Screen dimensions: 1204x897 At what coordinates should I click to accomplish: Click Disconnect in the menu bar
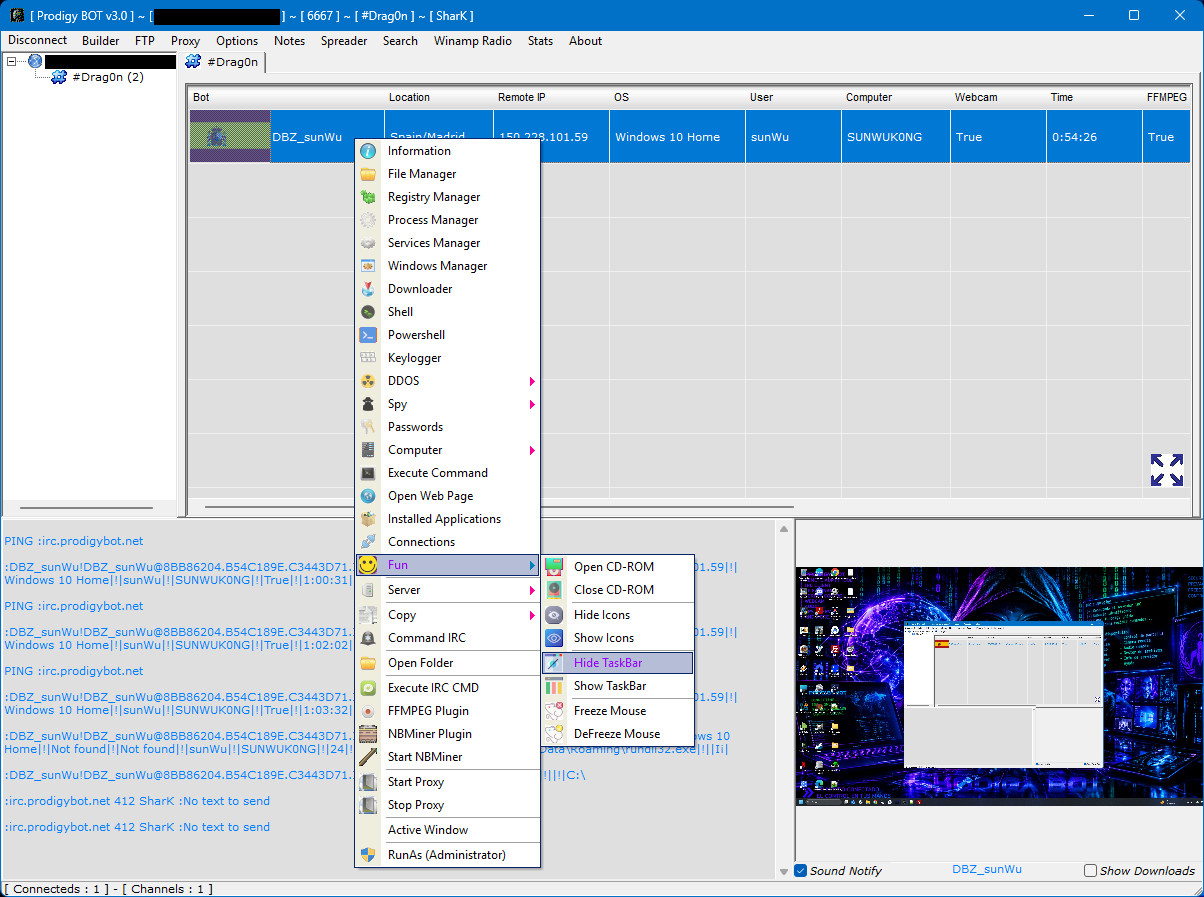[x=38, y=41]
